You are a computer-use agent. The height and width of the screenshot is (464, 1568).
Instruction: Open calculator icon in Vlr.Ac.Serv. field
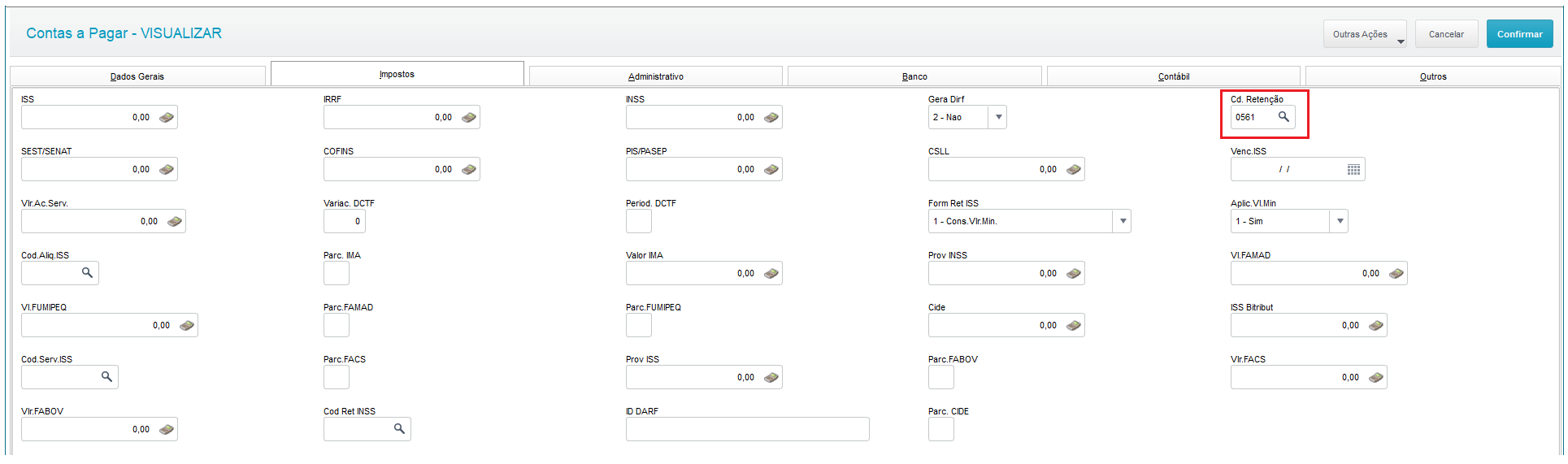tap(174, 222)
